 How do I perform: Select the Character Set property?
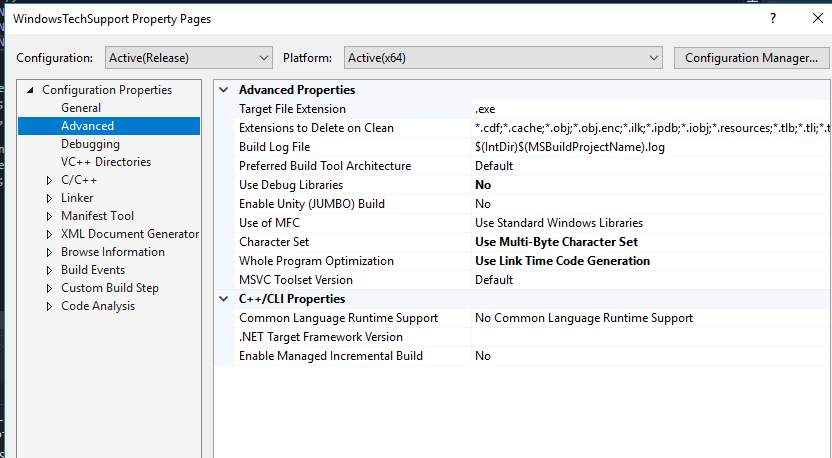coord(274,242)
